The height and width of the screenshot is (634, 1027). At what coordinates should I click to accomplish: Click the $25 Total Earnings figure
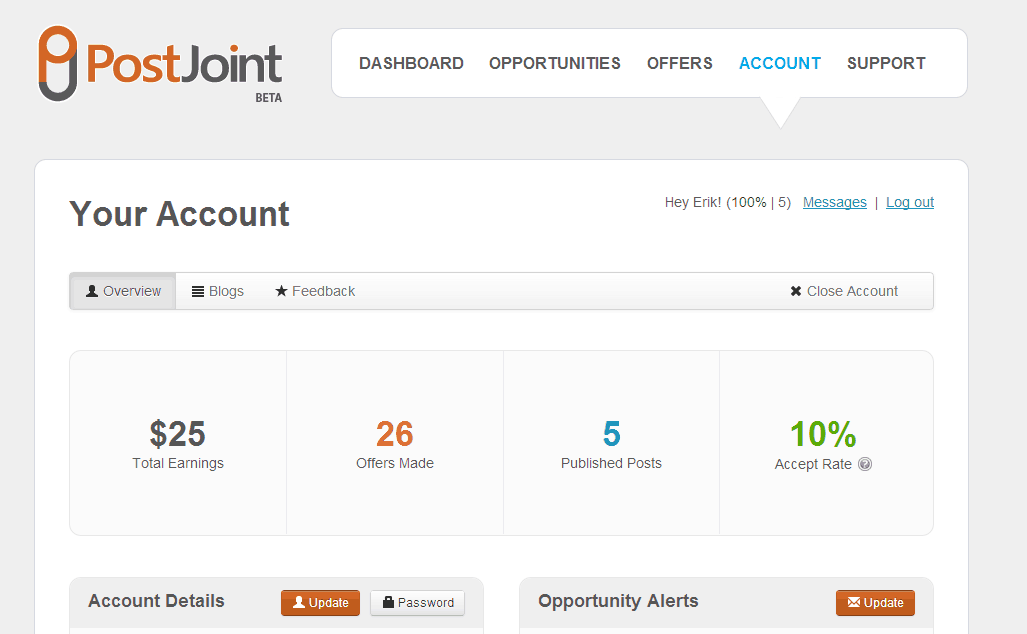tap(177, 434)
